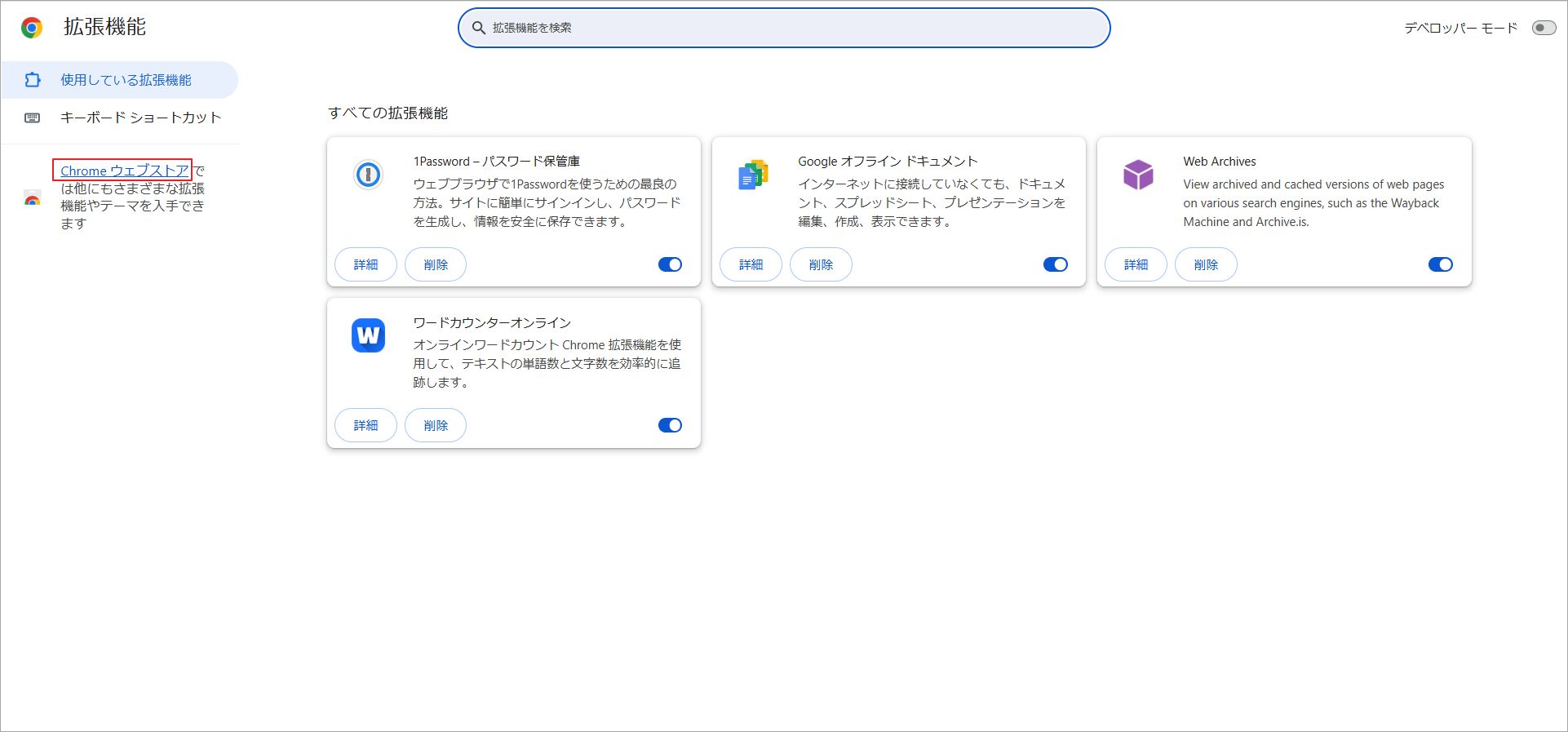Screen dimensions: 1568x732
Task: Click the Google オフライン ドキュメント icon
Action: click(753, 174)
